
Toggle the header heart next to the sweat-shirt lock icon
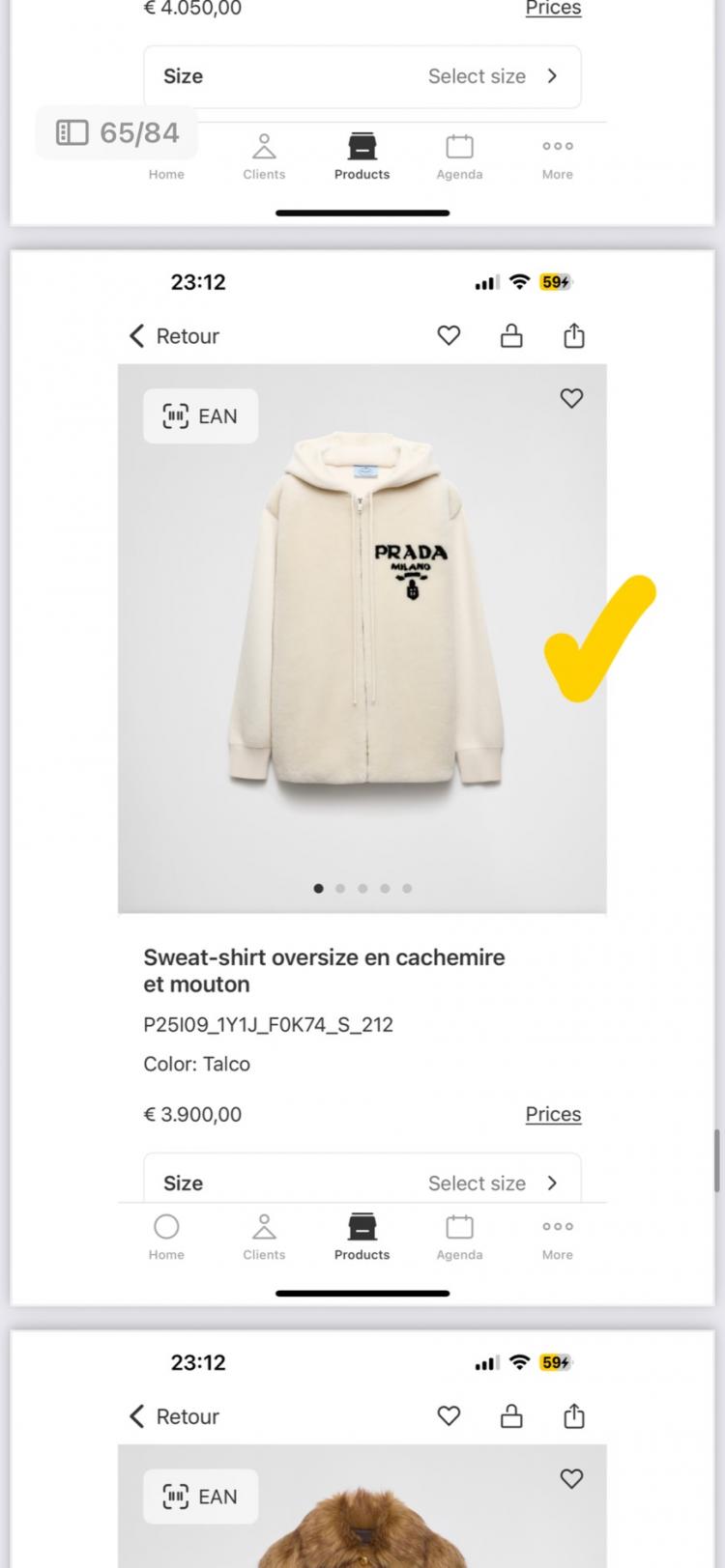tap(449, 336)
